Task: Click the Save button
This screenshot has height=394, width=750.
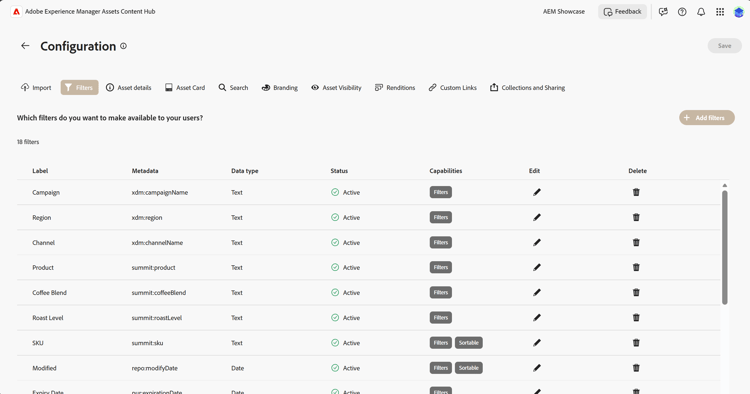Action: [725, 46]
